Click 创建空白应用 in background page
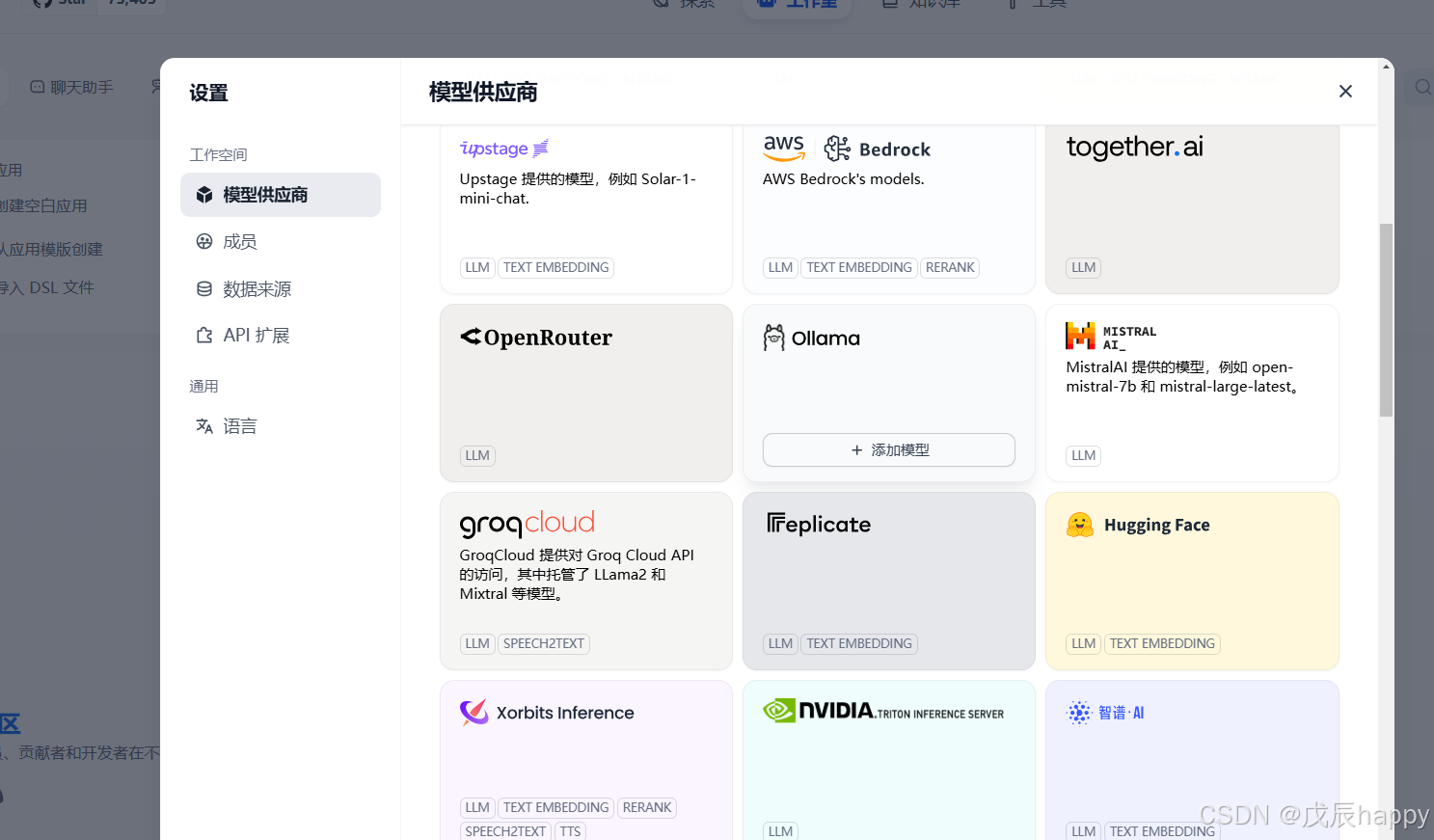 44,205
